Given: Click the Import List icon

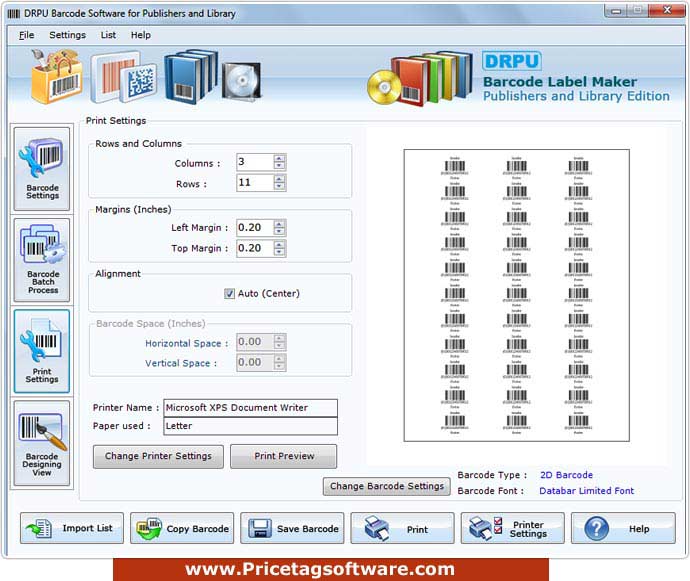Looking at the screenshot, I should click(x=39, y=528).
